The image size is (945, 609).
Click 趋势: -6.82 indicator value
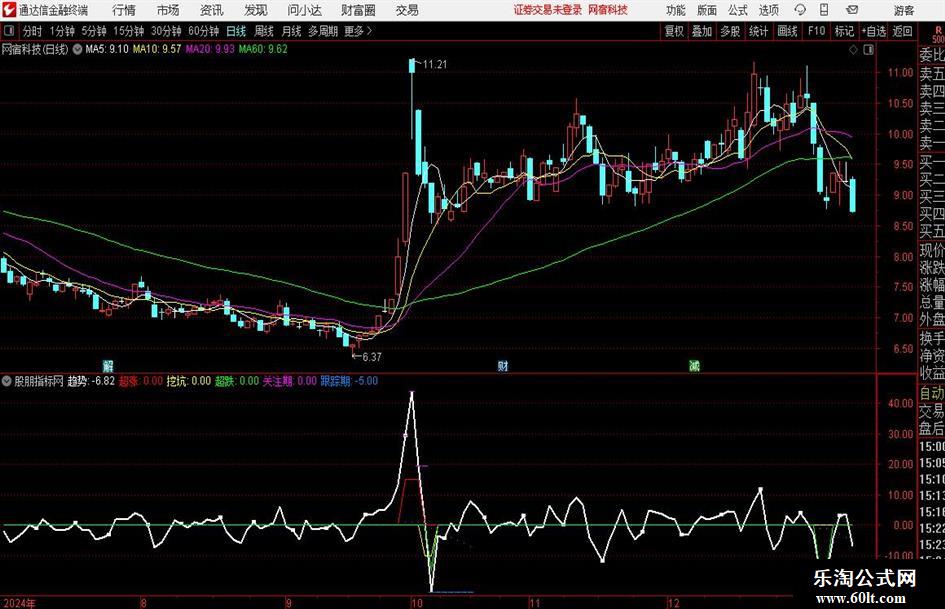(91, 381)
